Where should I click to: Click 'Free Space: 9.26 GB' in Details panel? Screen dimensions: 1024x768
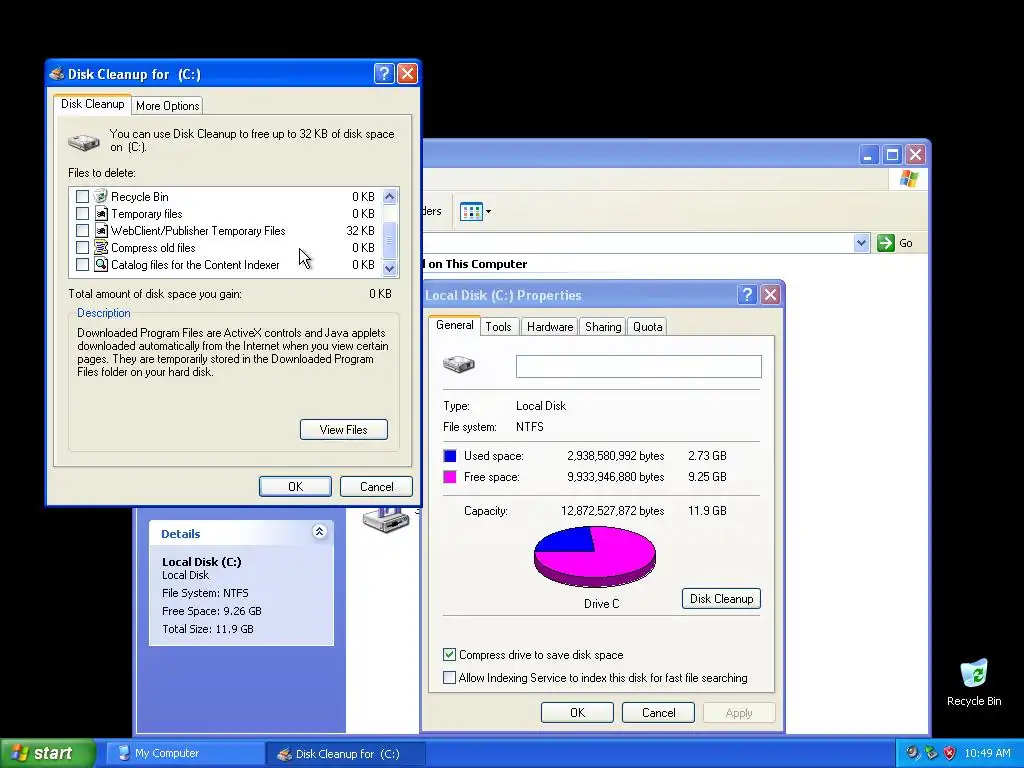pyautogui.click(x=212, y=611)
